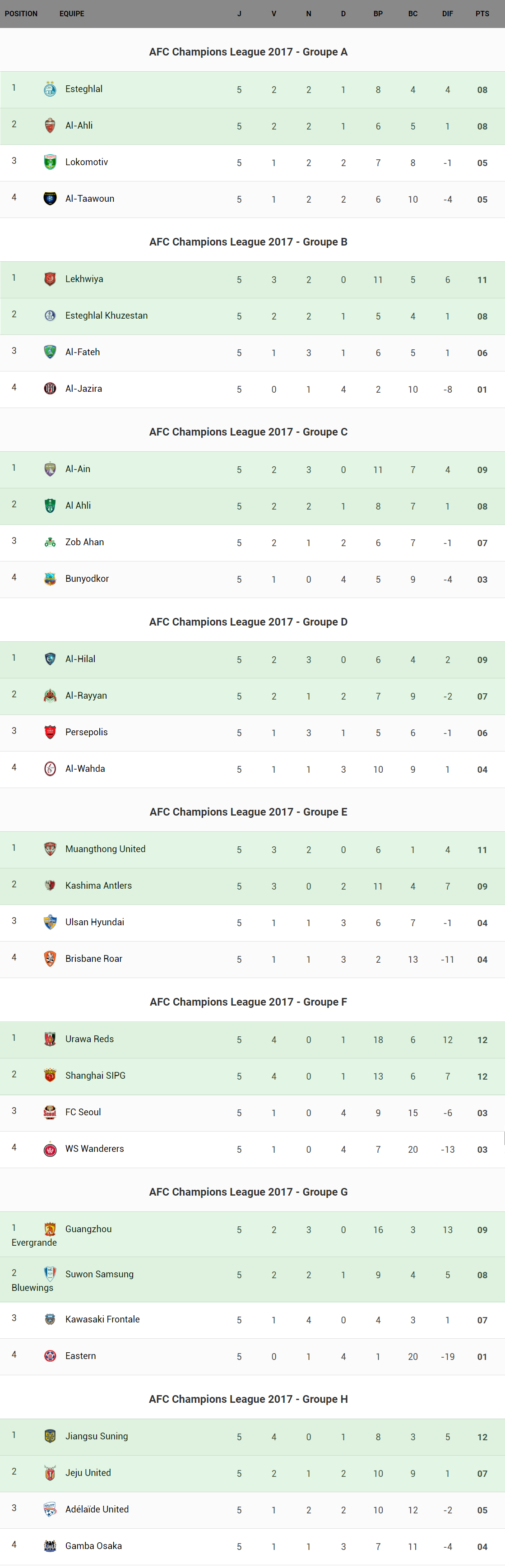The height and width of the screenshot is (1568, 505).
Task: Click the DIF column header
Action: tap(447, 14)
